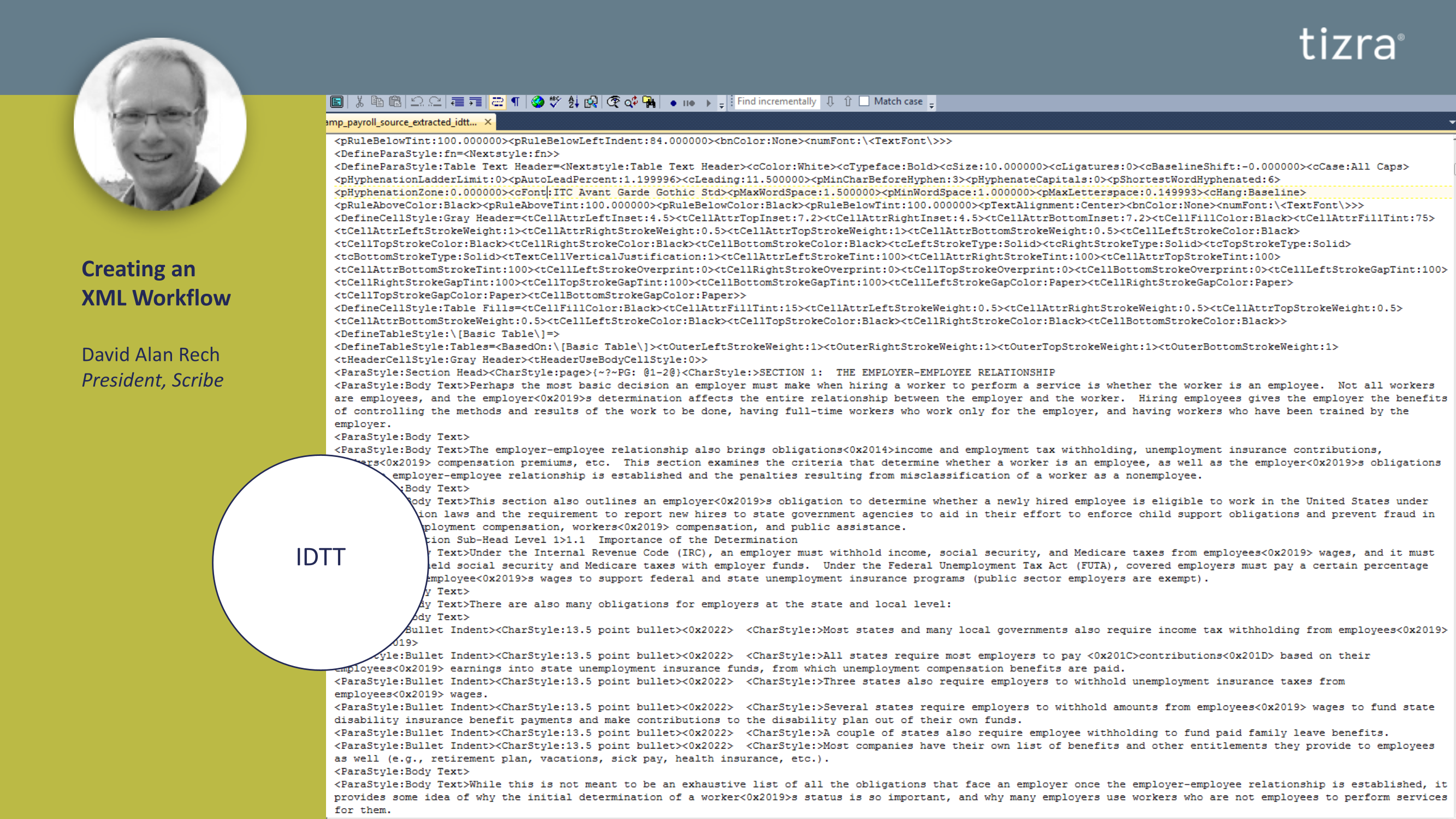Enable the Match case checkbox
Viewport: 1456px width, 819px height.
[x=864, y=101]
